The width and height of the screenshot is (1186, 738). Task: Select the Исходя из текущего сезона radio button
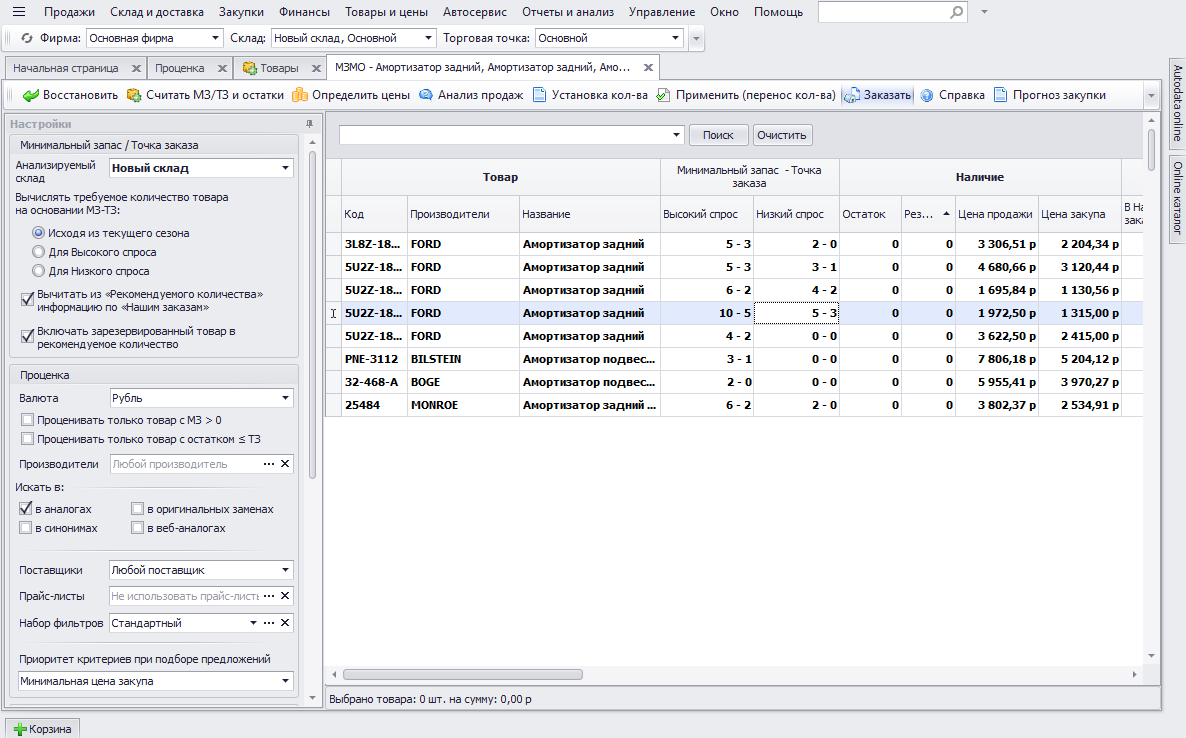[x=38, y=233]
